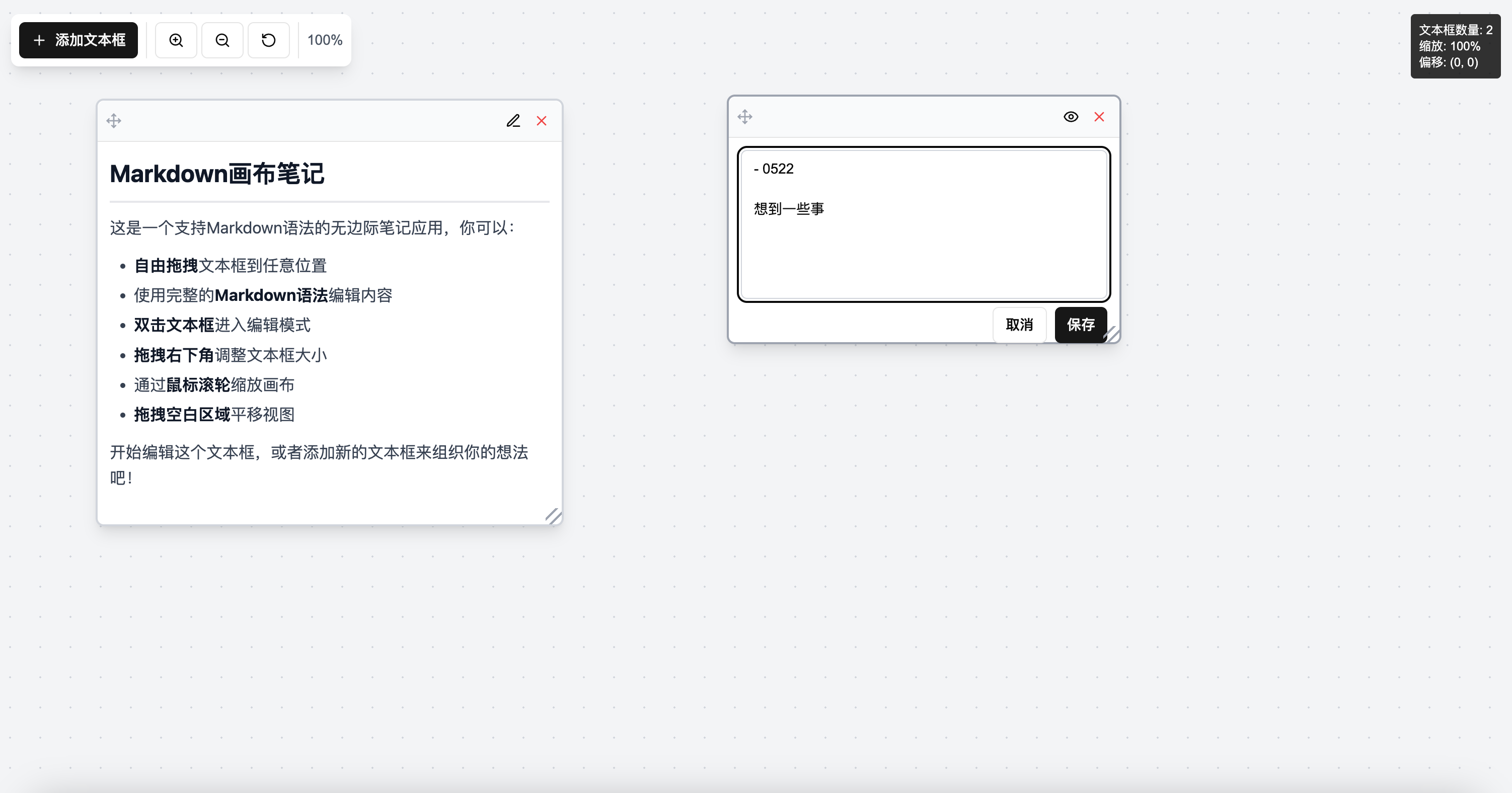Click the 使用完整的Markdown语法 bullet item

[263, 295]
